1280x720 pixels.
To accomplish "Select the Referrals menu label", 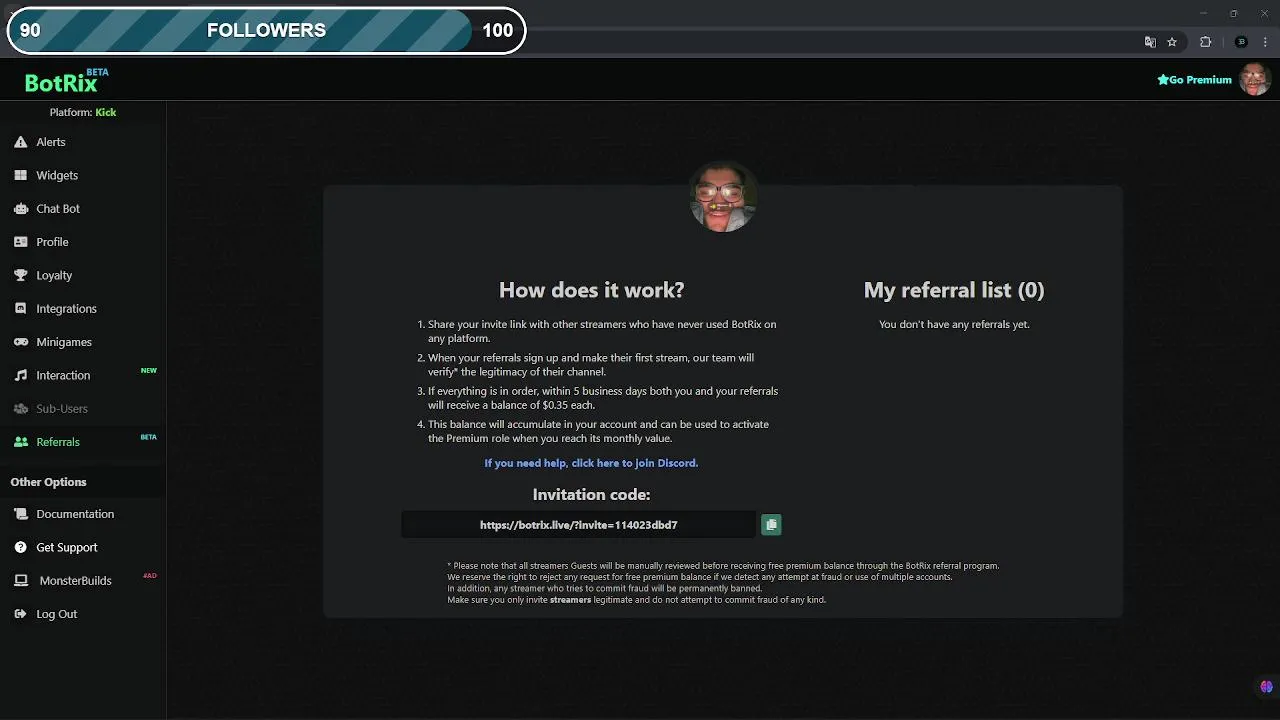I will [58, 442].
